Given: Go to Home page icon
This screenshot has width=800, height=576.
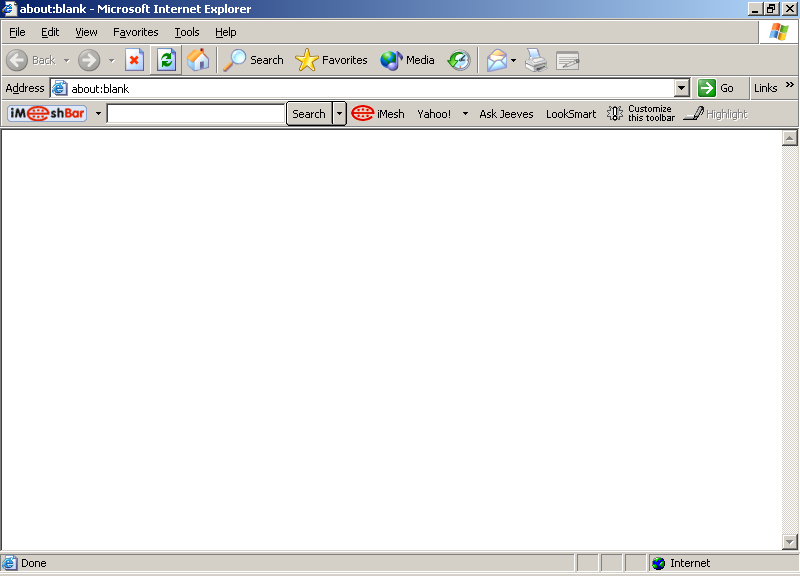Looking at the screenshot, I should 198,60.
